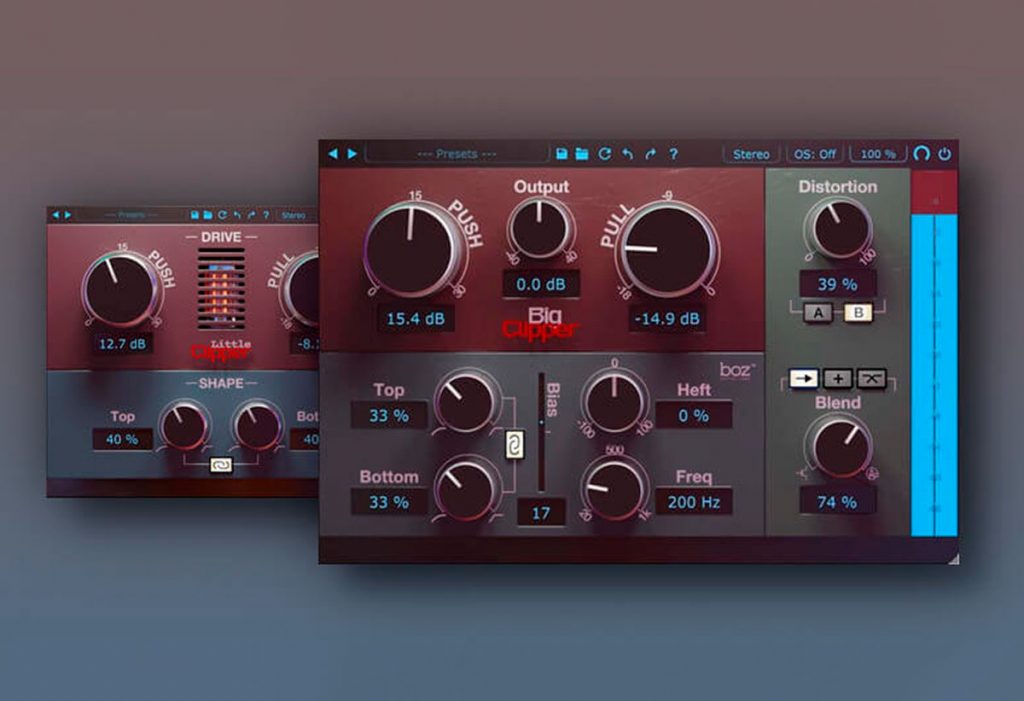Save preset via Little Clipper disk icon

[195, 214]
